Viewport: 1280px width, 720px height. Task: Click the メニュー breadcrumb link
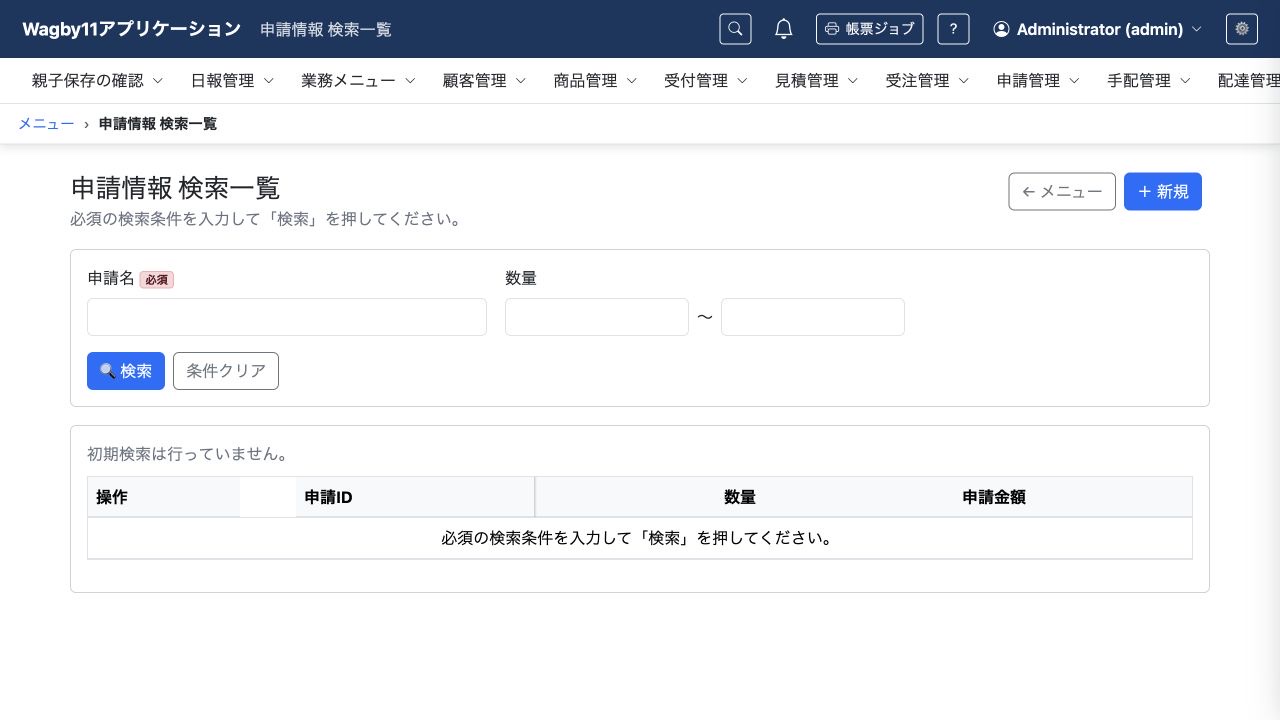click(x=46, y=124)
